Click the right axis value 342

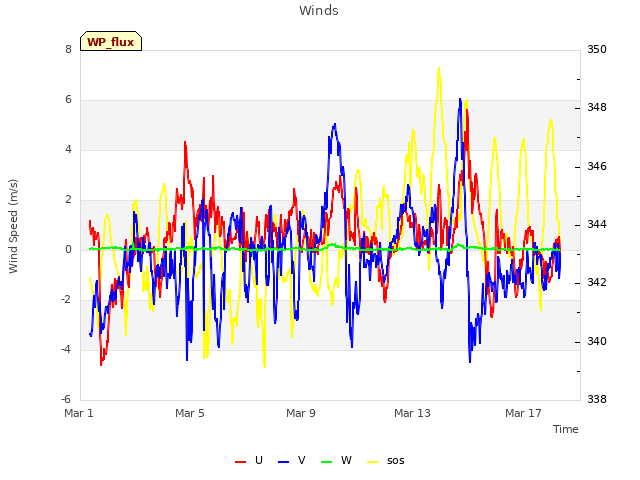click(597, 282)
